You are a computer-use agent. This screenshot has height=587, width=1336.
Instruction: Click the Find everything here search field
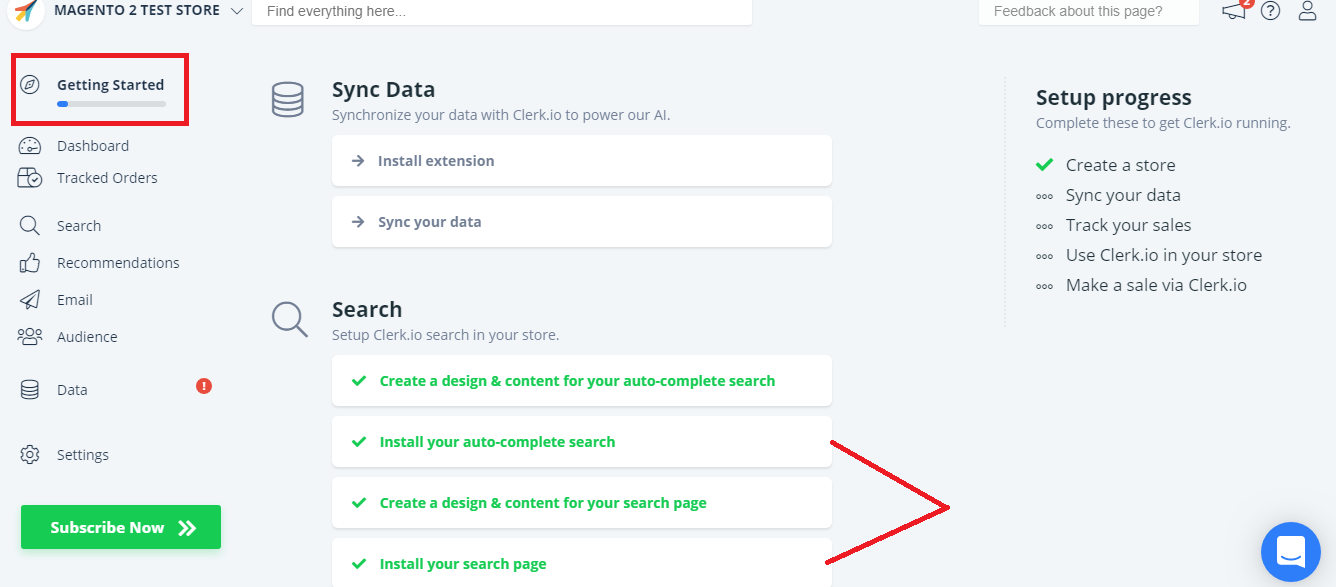pyautogui.click(x=501, y=12)
